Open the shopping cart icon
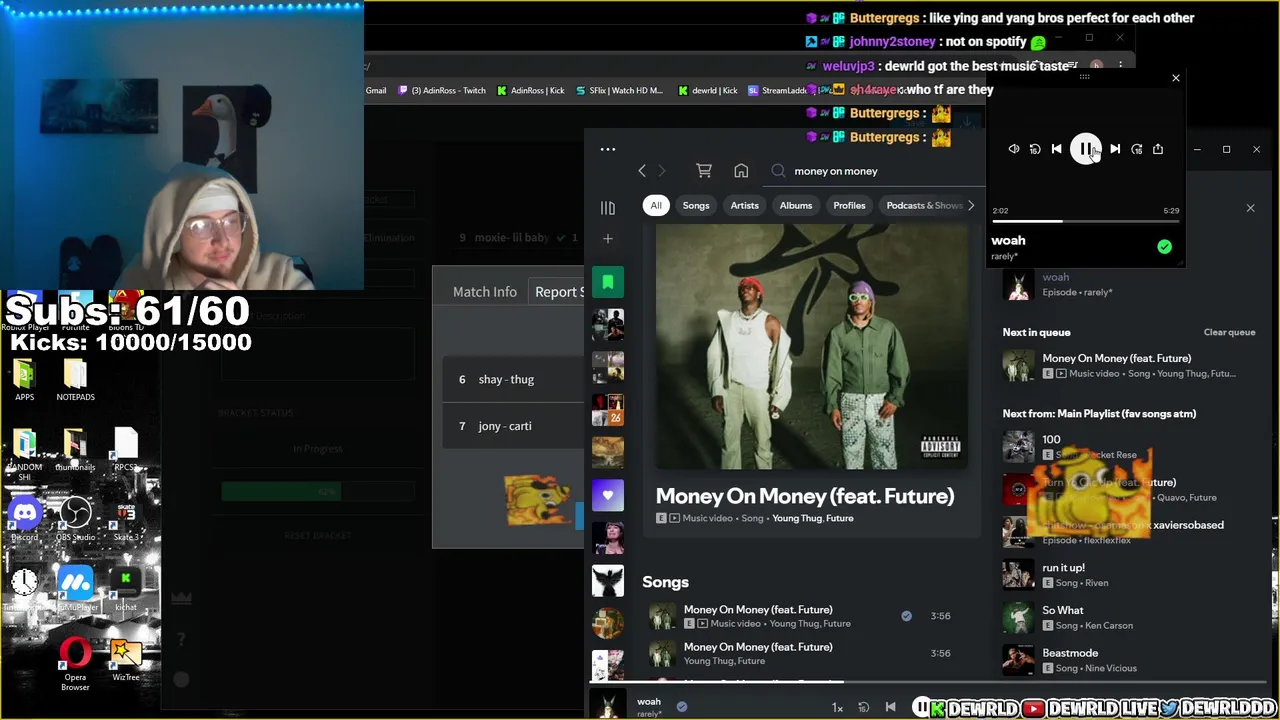Image resolution: width=1280 pixels, height=720 pixels. (704, 171)
